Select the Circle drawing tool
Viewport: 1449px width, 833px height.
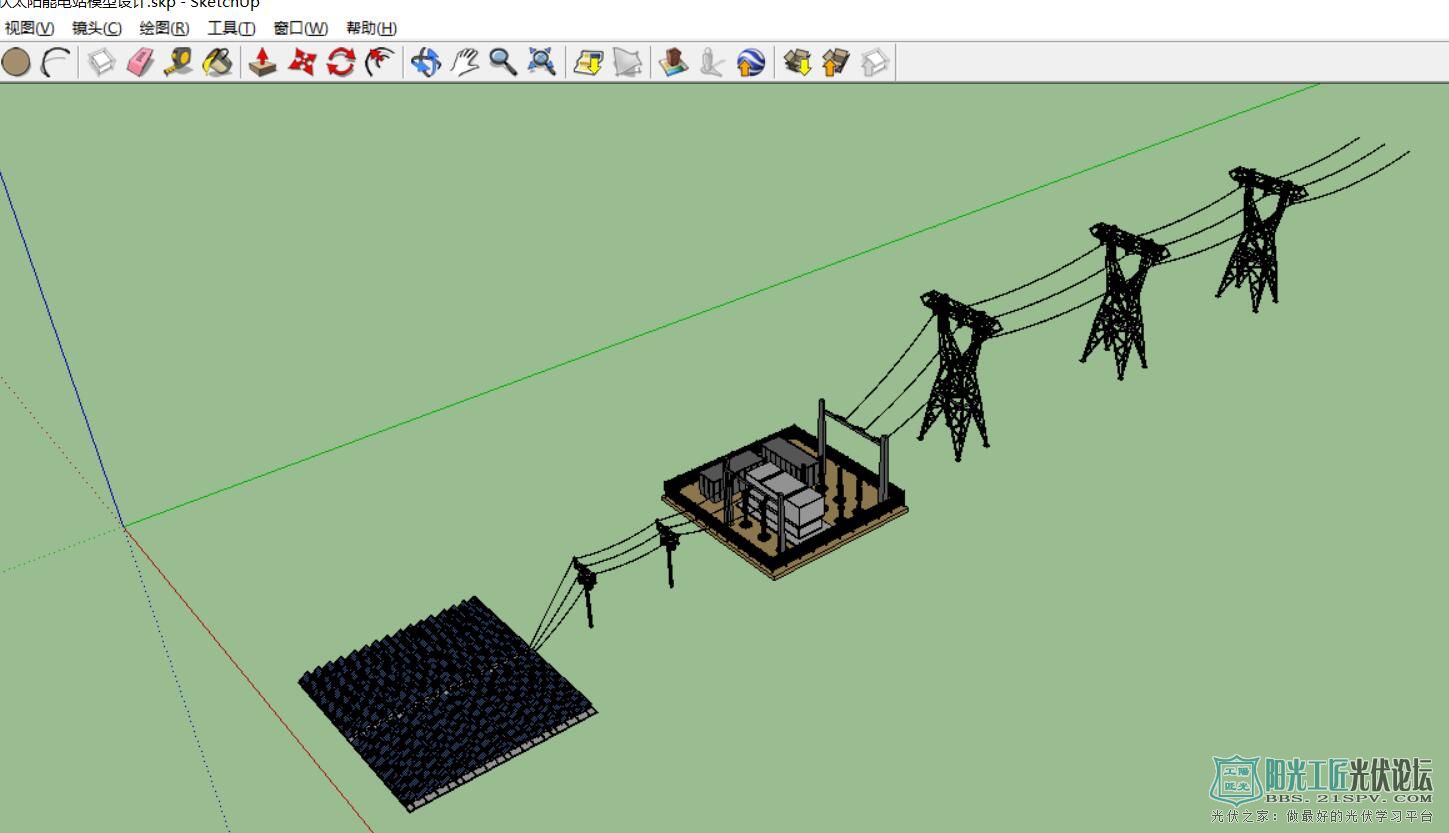(x=16, y=62)
